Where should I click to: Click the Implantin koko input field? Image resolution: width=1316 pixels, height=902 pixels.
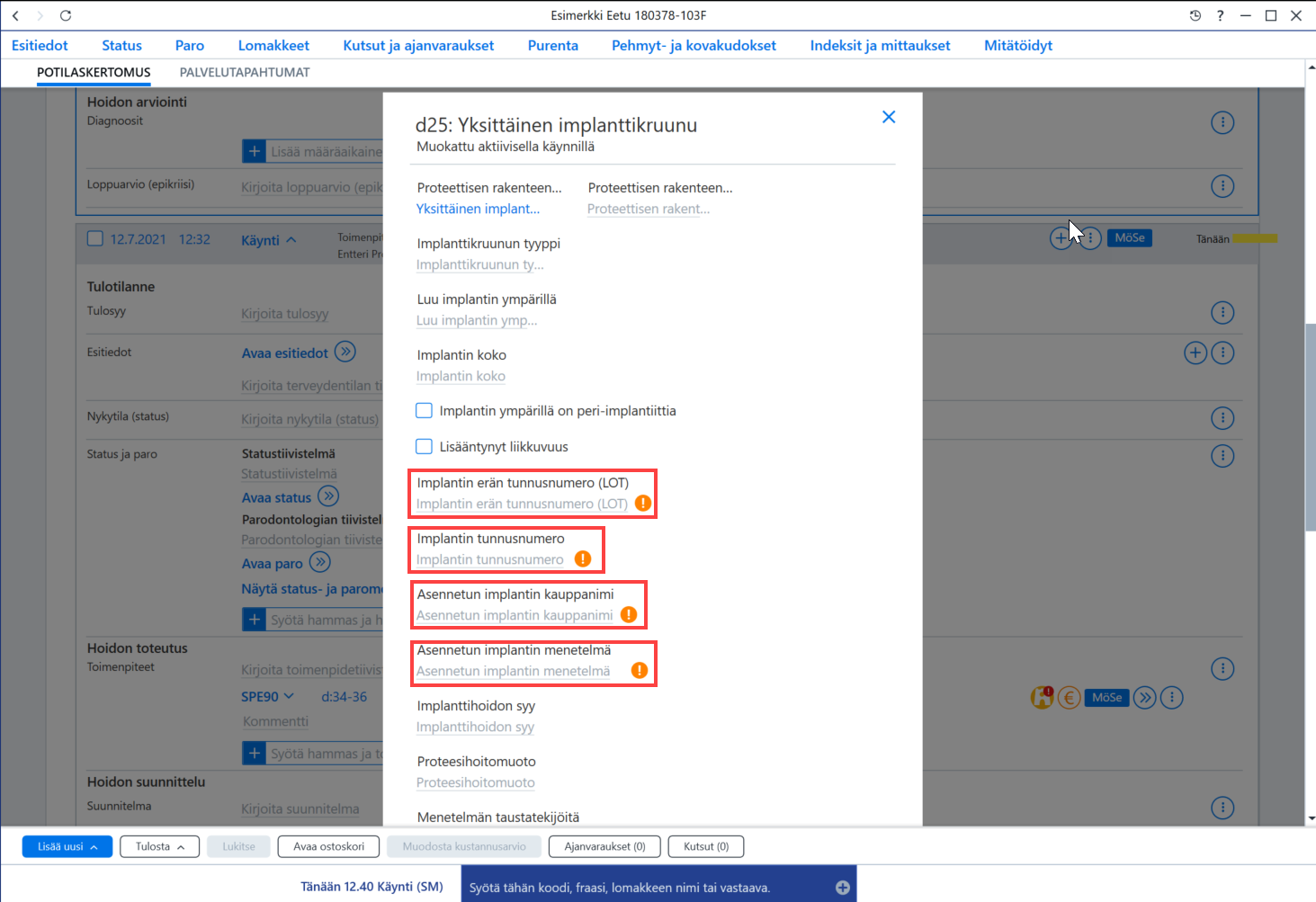461,376
